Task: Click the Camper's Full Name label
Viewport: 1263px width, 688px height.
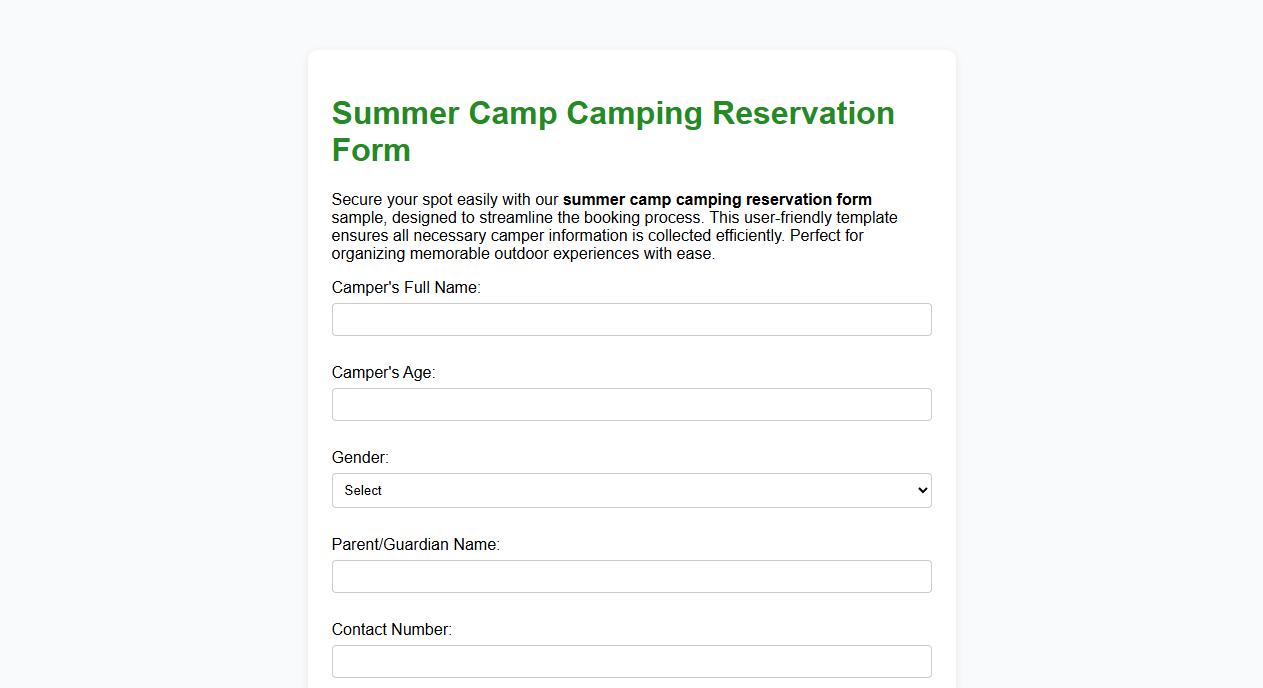Action: coord(406,287)
